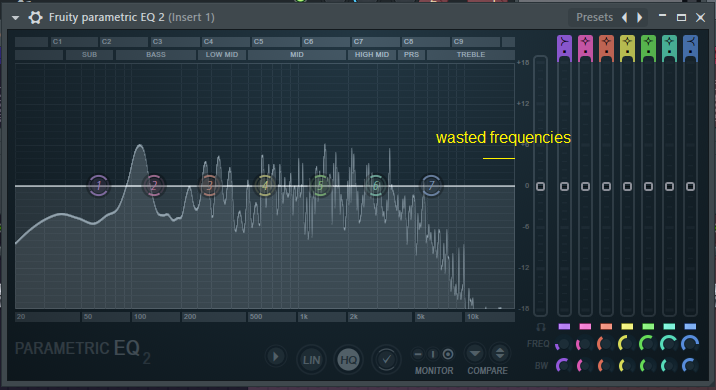Select band 1 token in the EQ graph
Screen dimensions: 716x390
[99, 185]
